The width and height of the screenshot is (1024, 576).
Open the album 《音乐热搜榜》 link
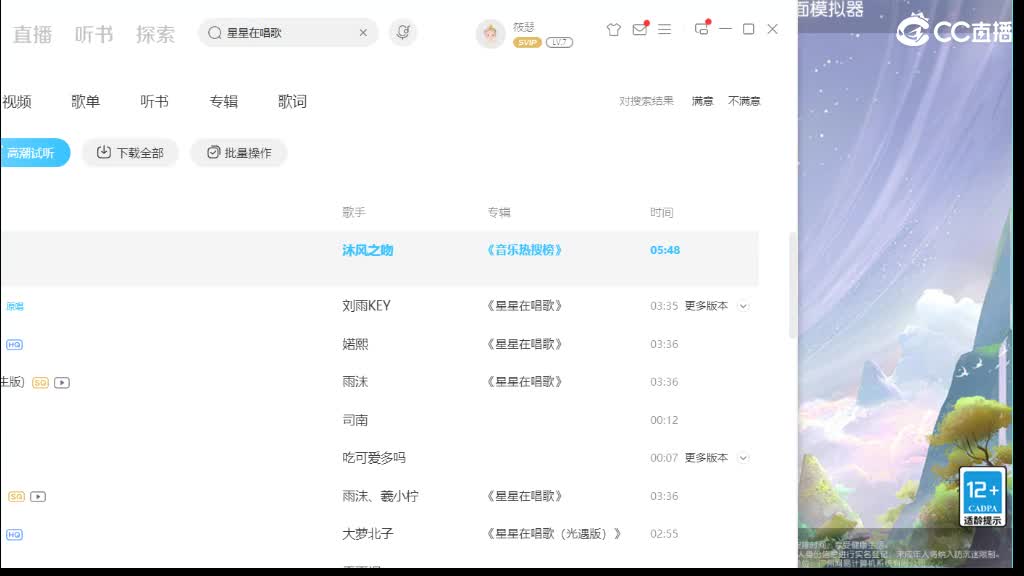coord(522,250)
